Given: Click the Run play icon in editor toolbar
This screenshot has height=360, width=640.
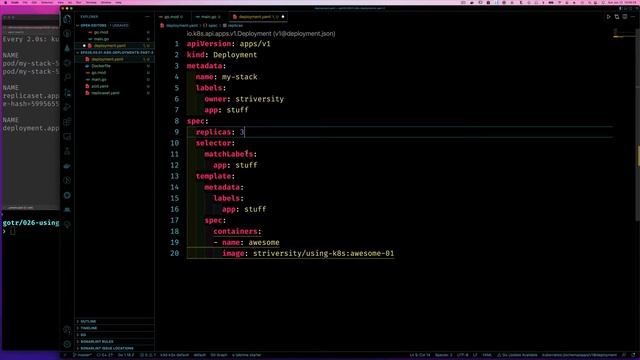Looking at the screenshot, I should tap(609, 17).
